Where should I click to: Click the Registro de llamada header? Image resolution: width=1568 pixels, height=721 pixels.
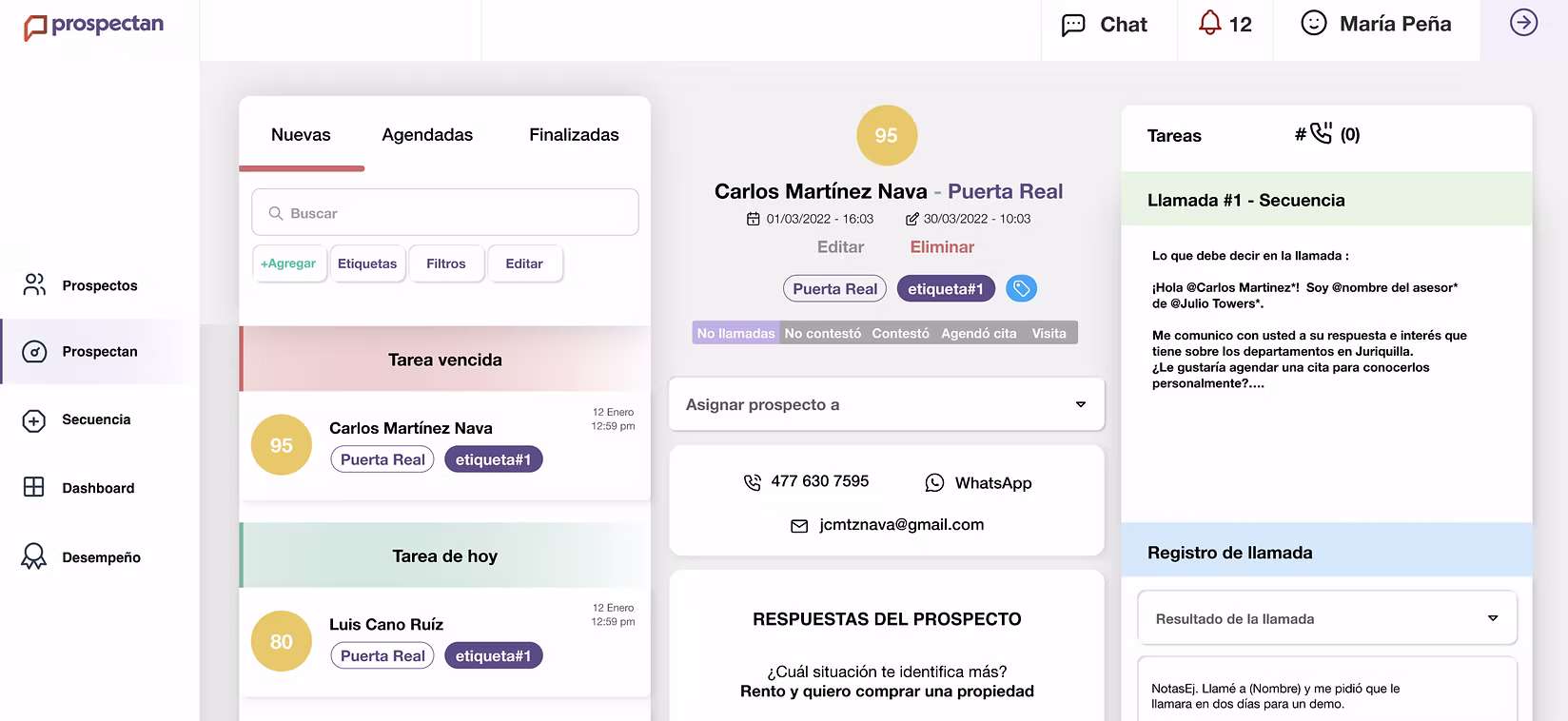[1327, 552]
